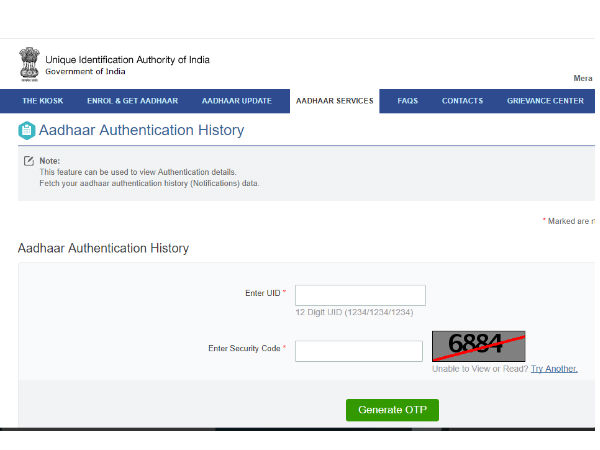
Task: Select the AADHAAR SERVICES tab
Action: point(334,101)
